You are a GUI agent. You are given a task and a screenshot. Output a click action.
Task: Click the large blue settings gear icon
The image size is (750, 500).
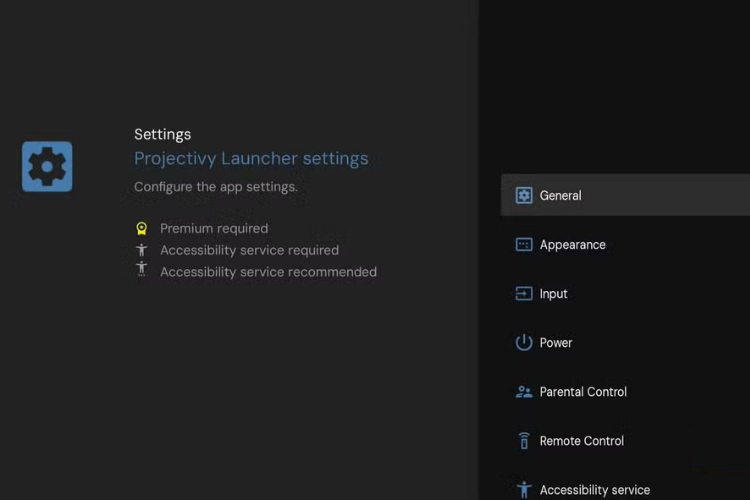[x=47, y=167]
